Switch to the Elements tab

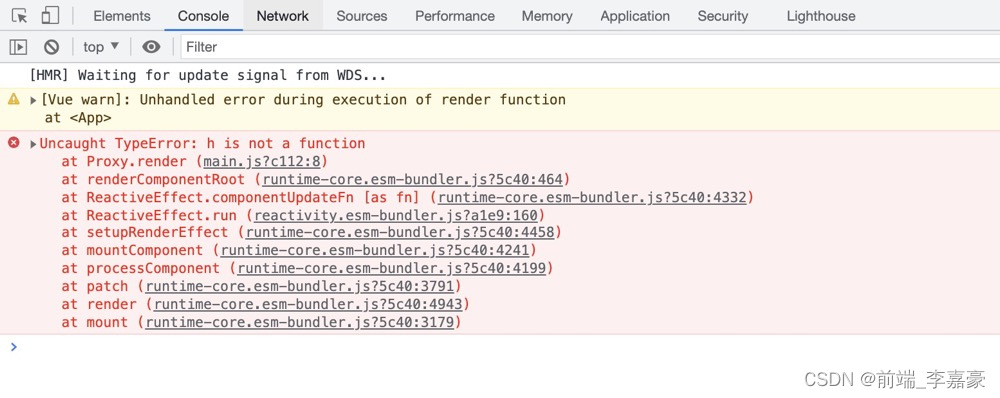pyautogui.click(x=122, y=16)
